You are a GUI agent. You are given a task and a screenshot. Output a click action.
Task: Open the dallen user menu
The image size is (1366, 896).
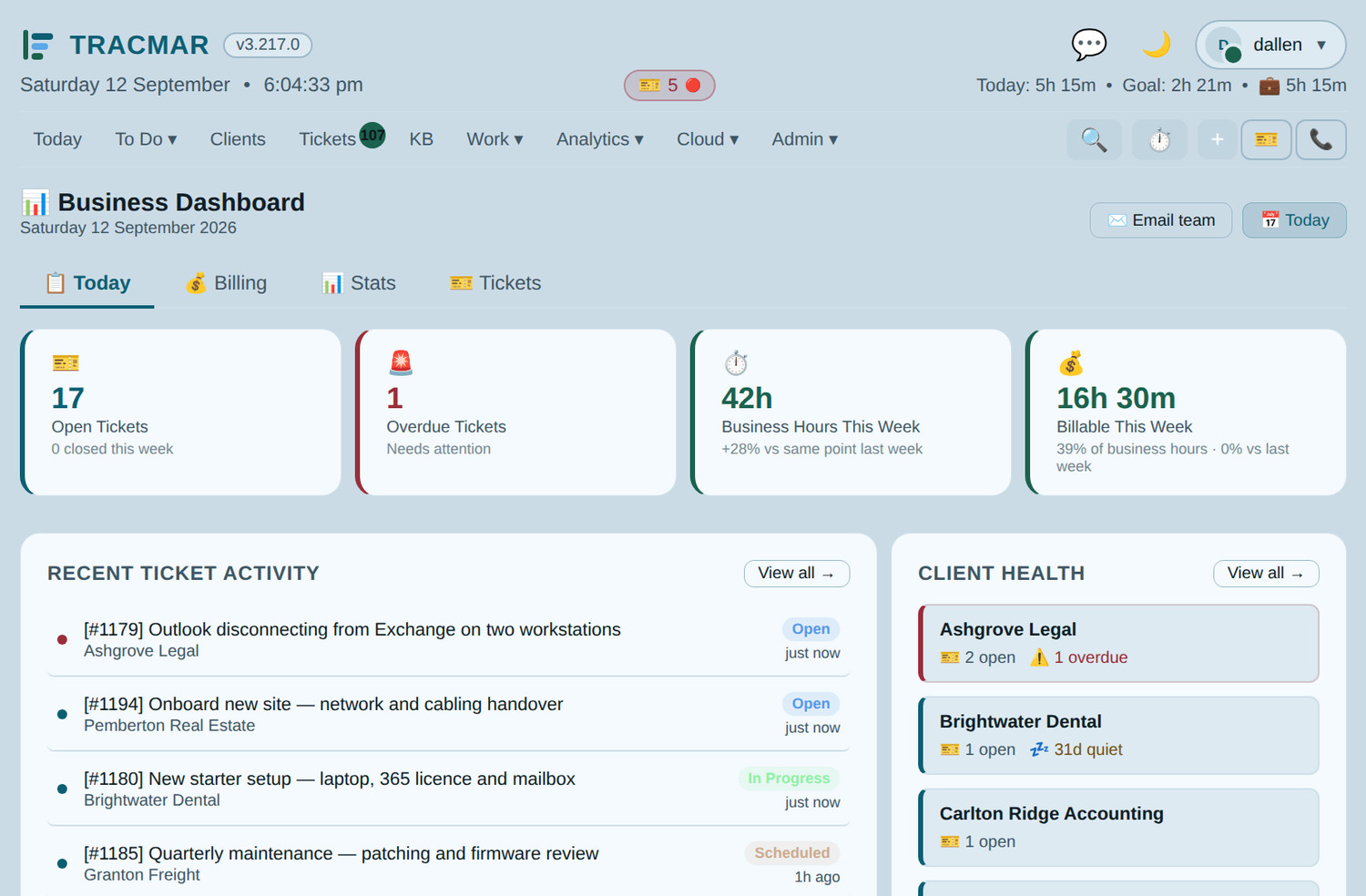tap(1270, 45)
